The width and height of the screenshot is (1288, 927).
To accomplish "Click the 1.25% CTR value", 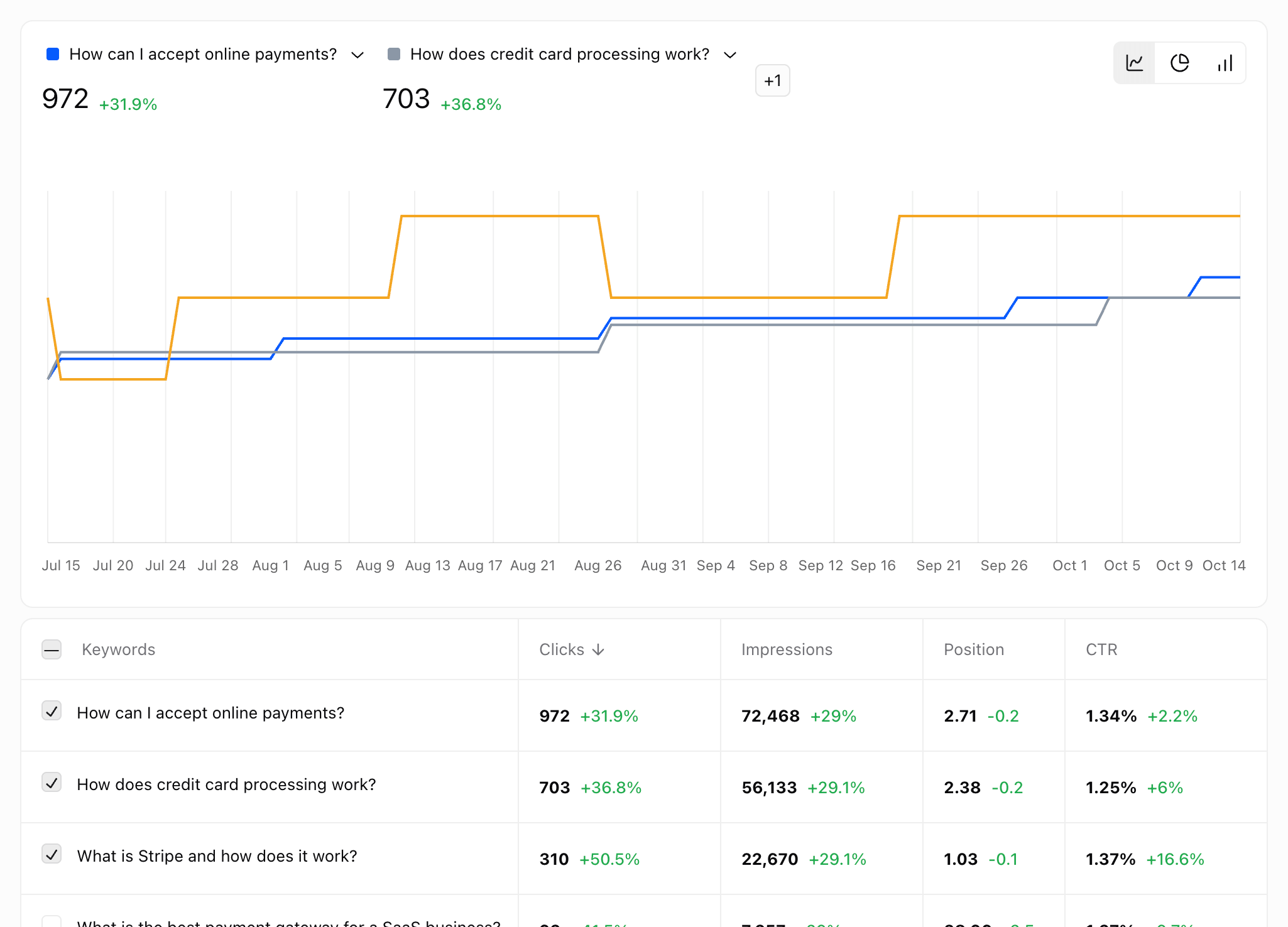I will 1111,788.
